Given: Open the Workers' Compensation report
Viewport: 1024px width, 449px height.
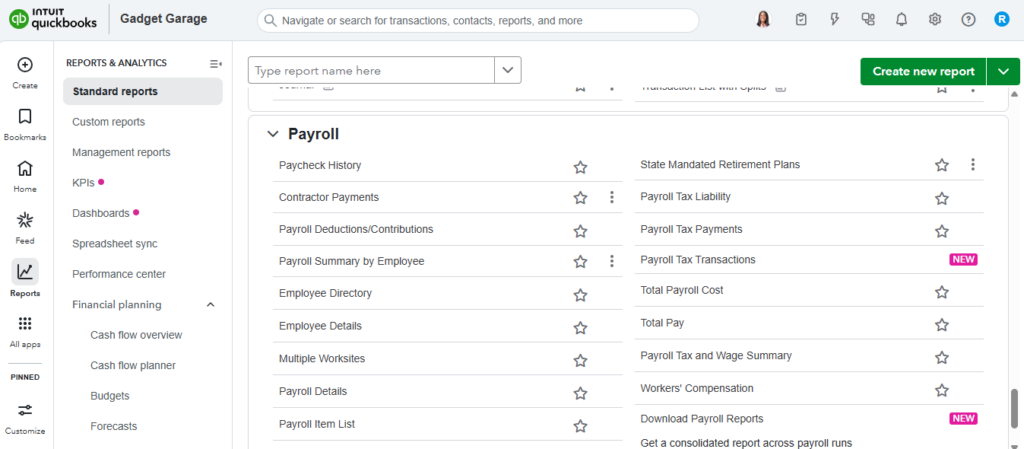Looking at the screenshot, I should coord(697,388).
